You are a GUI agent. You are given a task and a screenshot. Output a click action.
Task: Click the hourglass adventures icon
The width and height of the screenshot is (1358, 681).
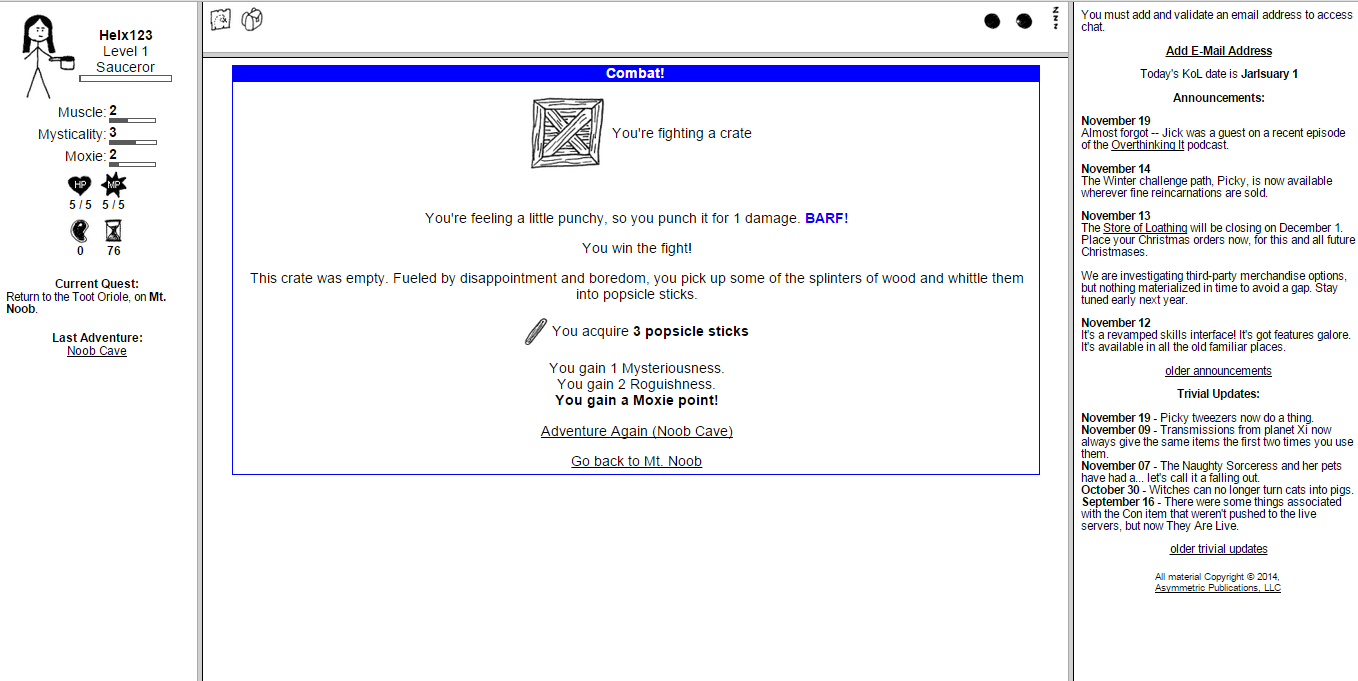pos(114,231)
